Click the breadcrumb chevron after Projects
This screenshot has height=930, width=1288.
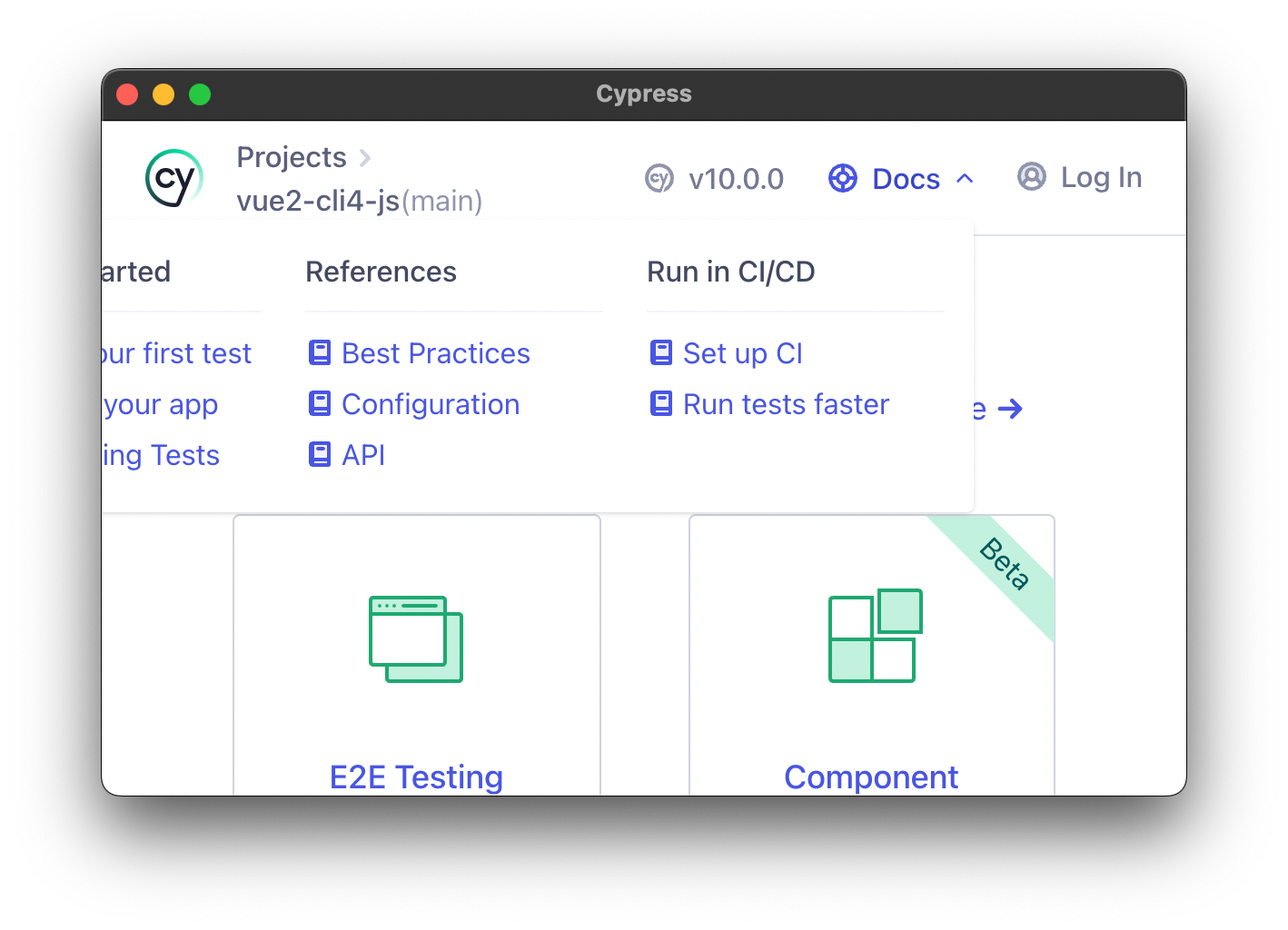[x=365, y=157]
